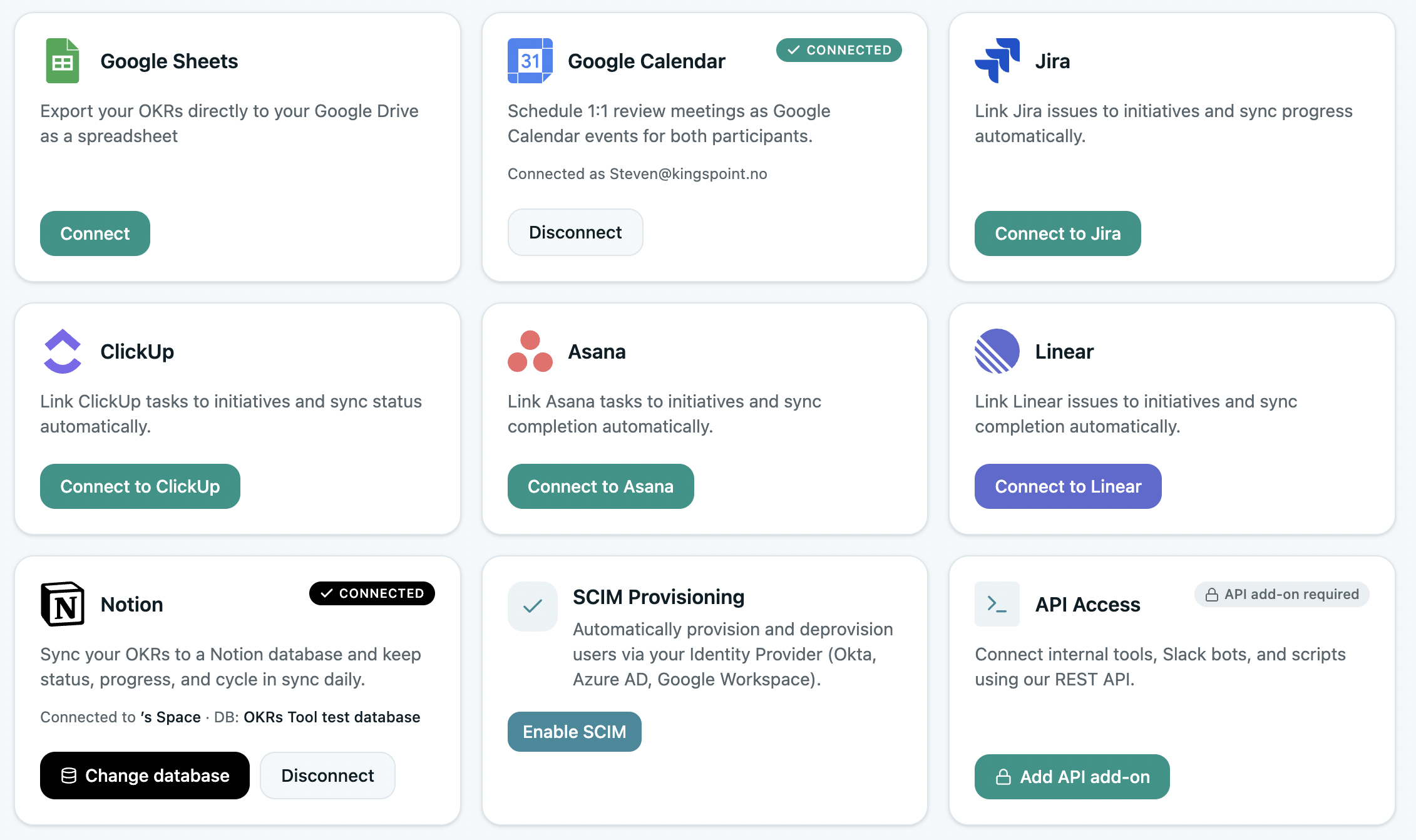Click Connect to Asana button
The width and height of the screenshot is (1416, 840).
(601, 486)
